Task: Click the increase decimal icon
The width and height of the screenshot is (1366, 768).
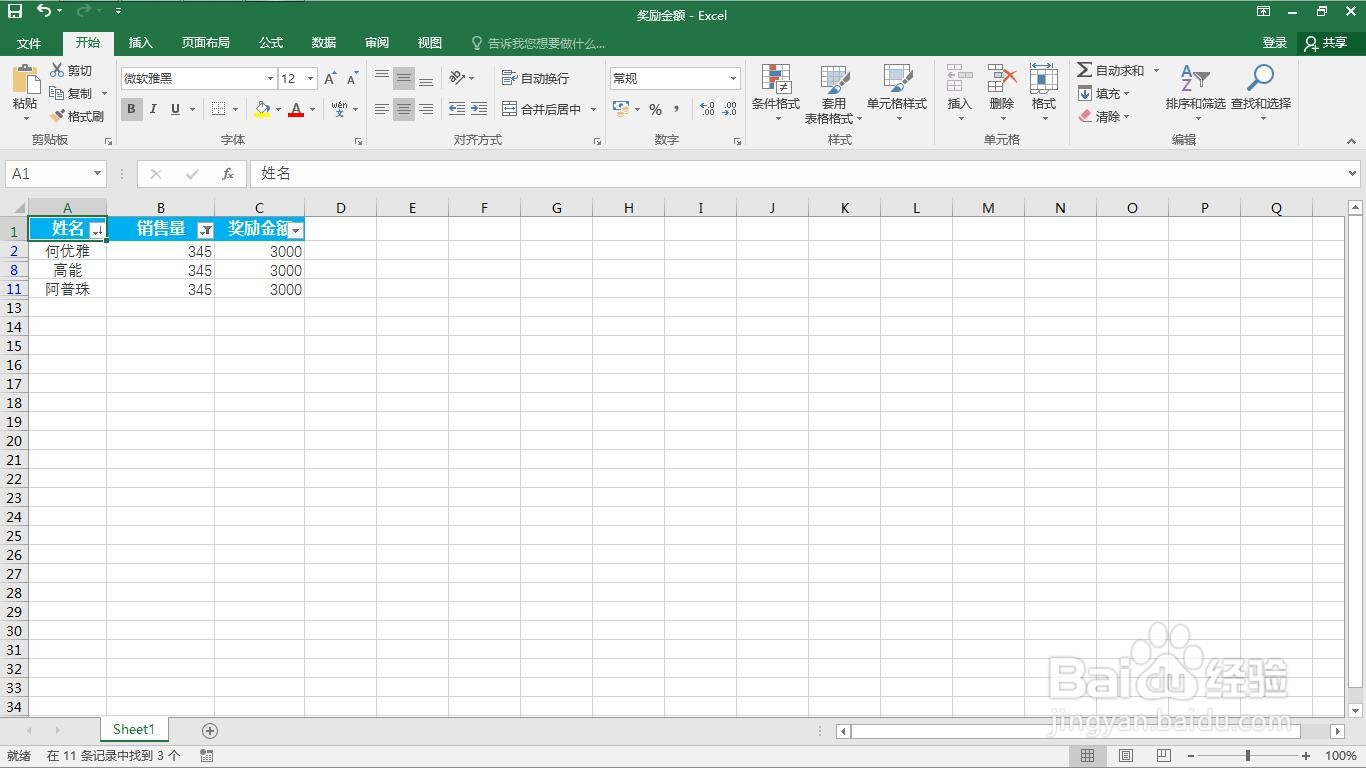Action: 707,109
